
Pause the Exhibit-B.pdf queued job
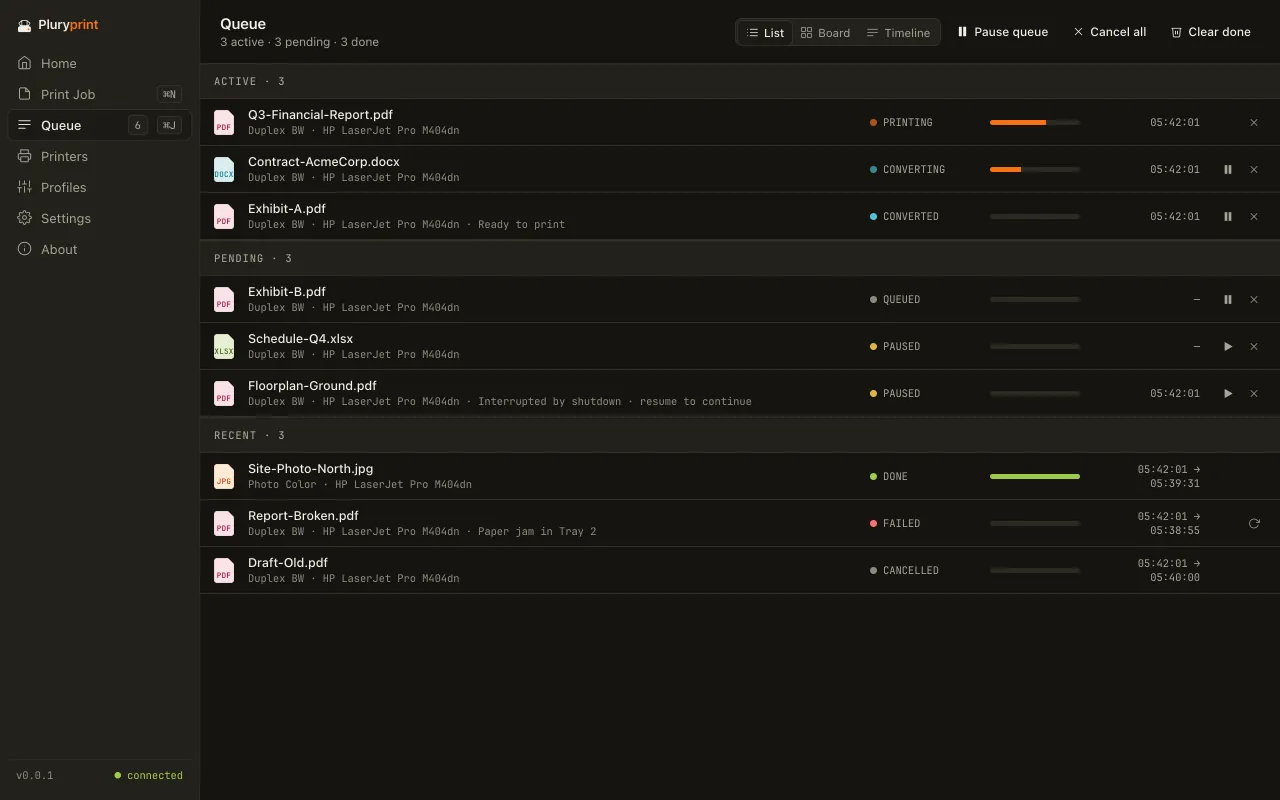[x=1228, y=299]
